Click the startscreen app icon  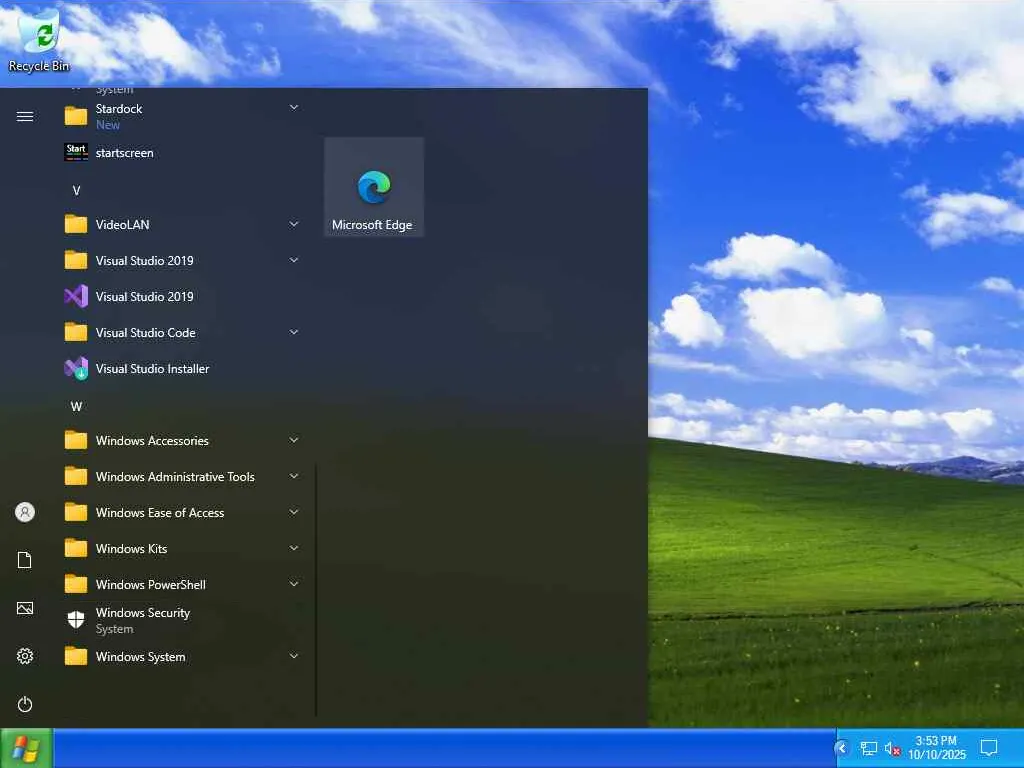point(76,152)
